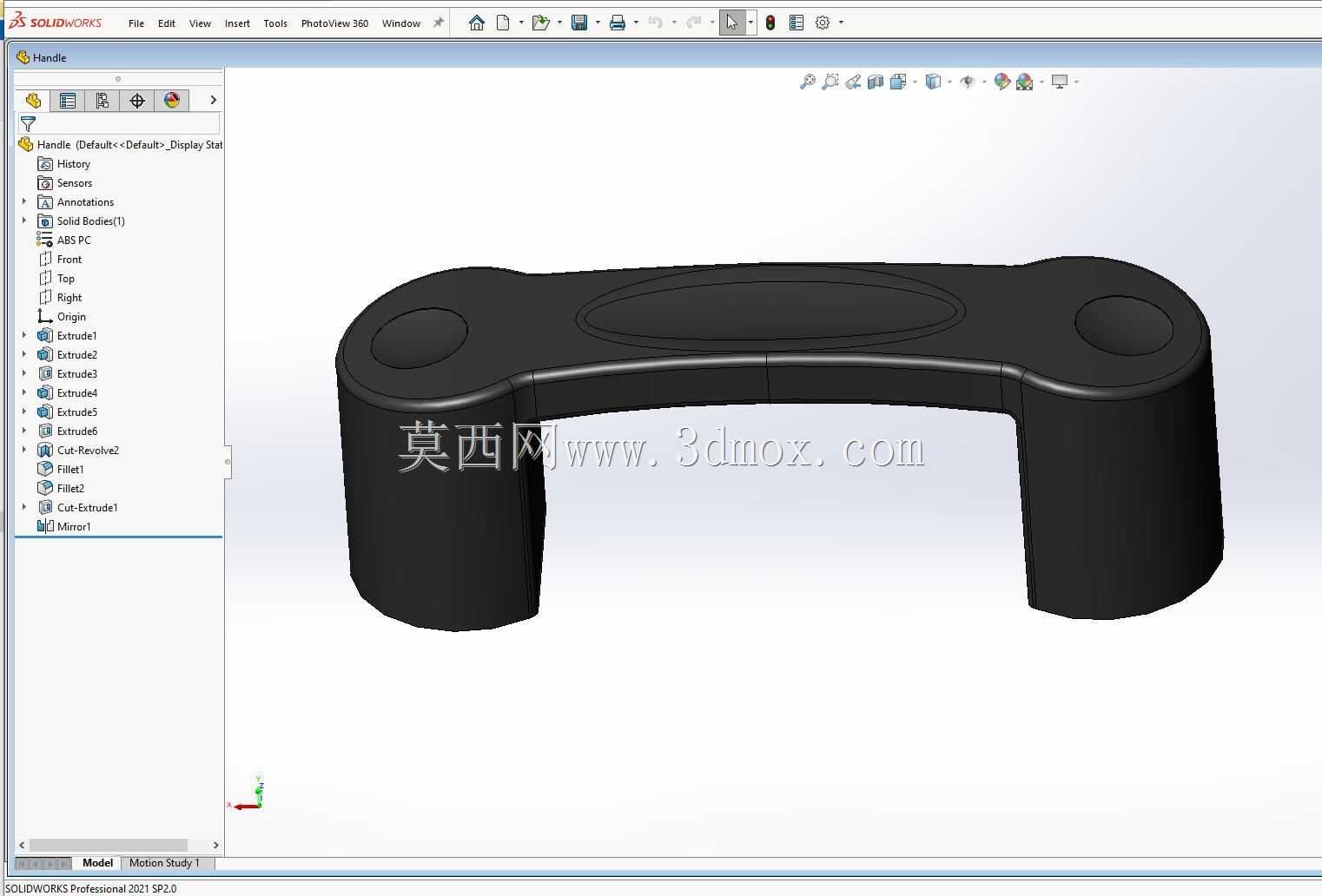This screenshot has width=1322, height=896.
Task: Open the Save dropdown arrow
Action: pos(598,23)
